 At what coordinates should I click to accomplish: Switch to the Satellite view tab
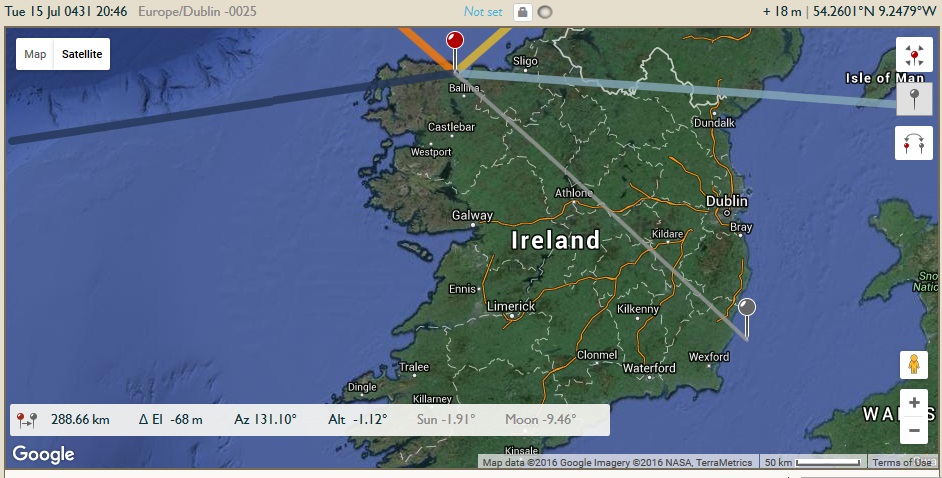82,54
